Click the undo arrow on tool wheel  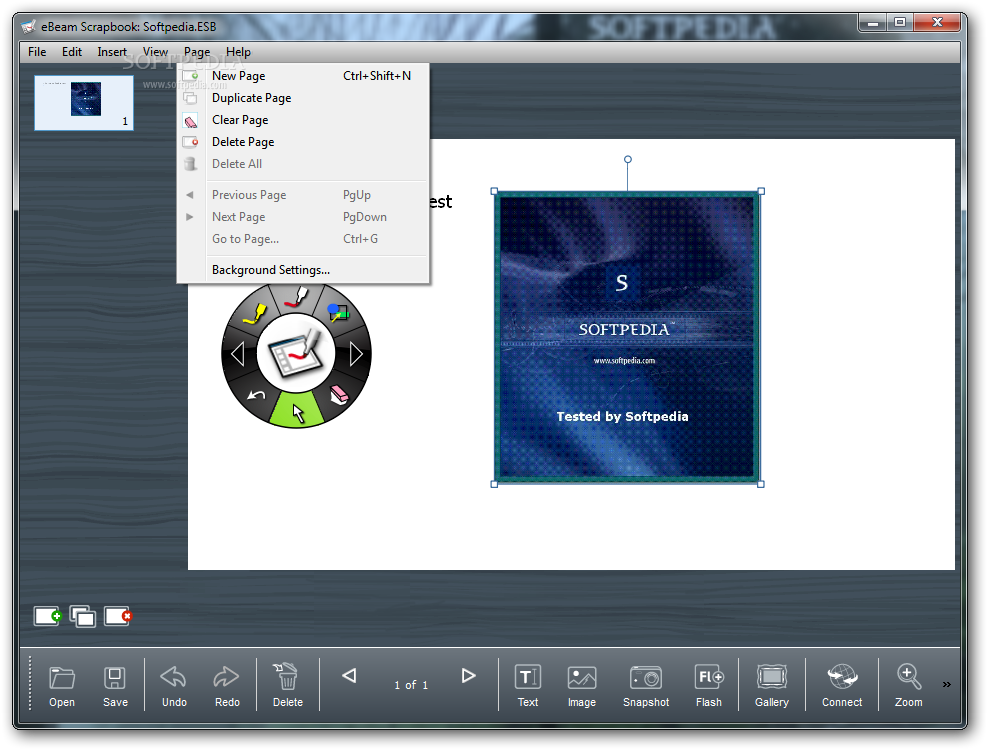click(x=256, y=395)
